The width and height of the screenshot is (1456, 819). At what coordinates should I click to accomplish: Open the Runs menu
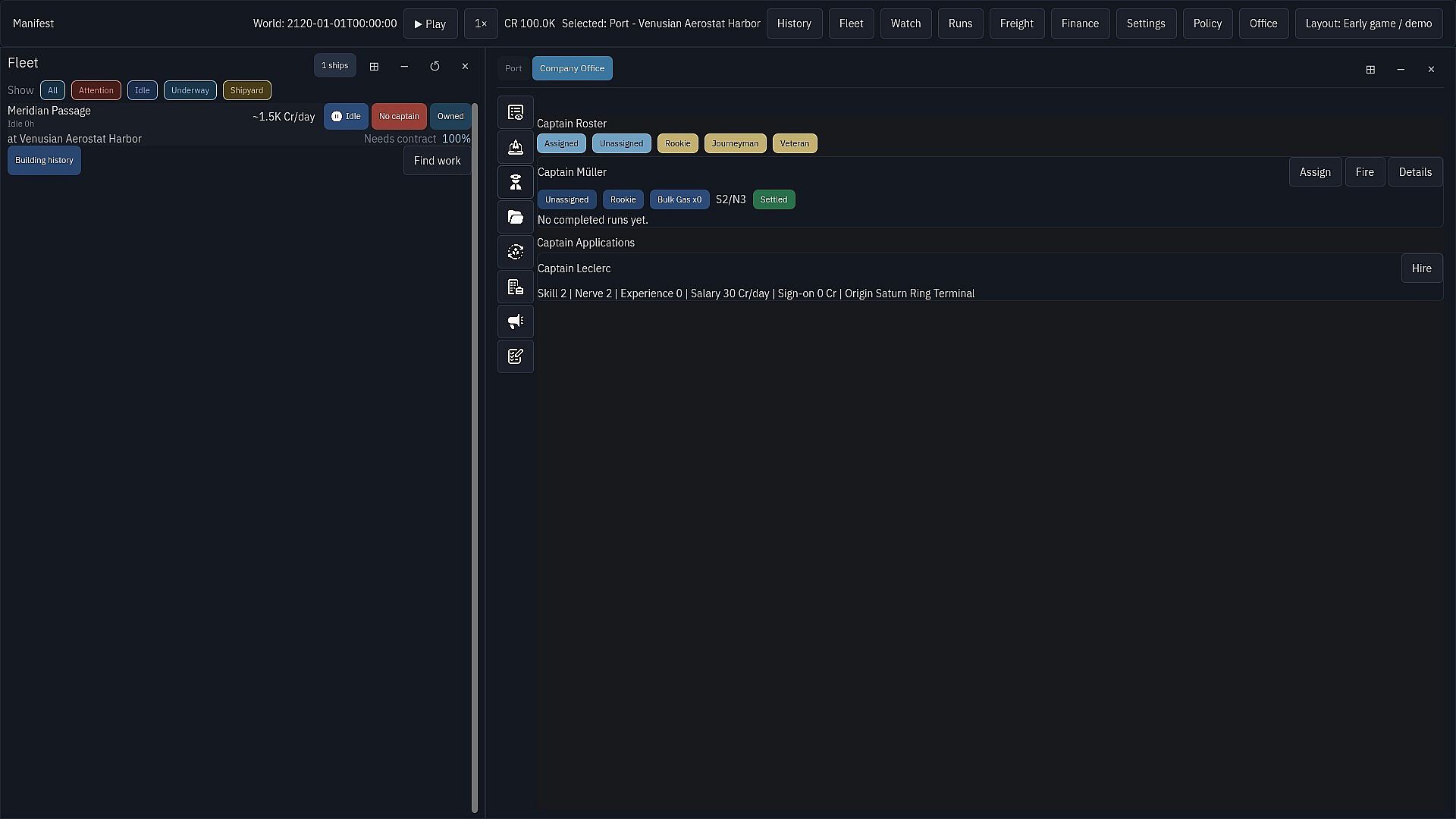point(960,24)
